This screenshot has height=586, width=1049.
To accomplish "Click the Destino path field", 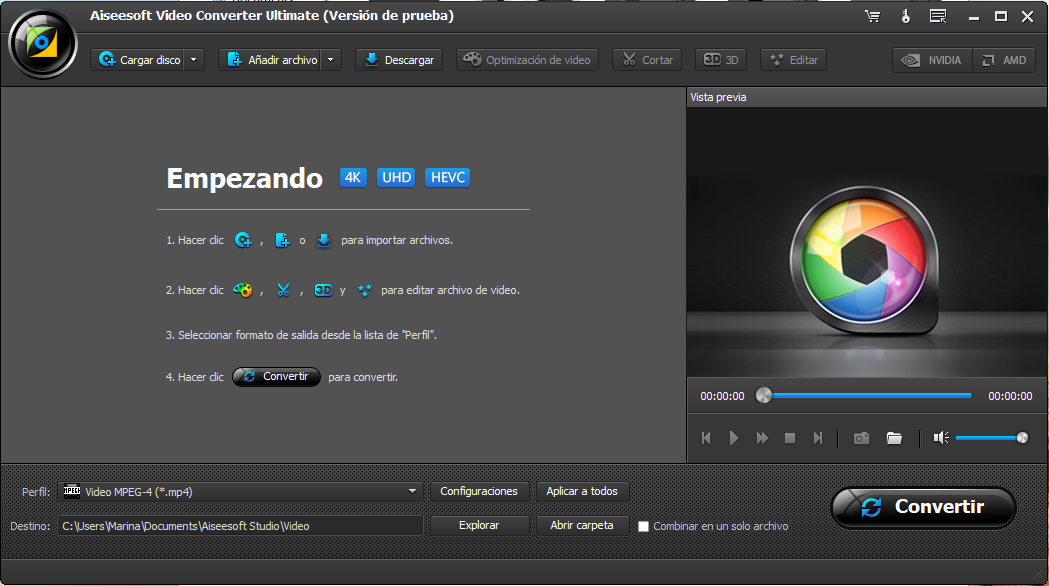I will [x=241, y=526].
